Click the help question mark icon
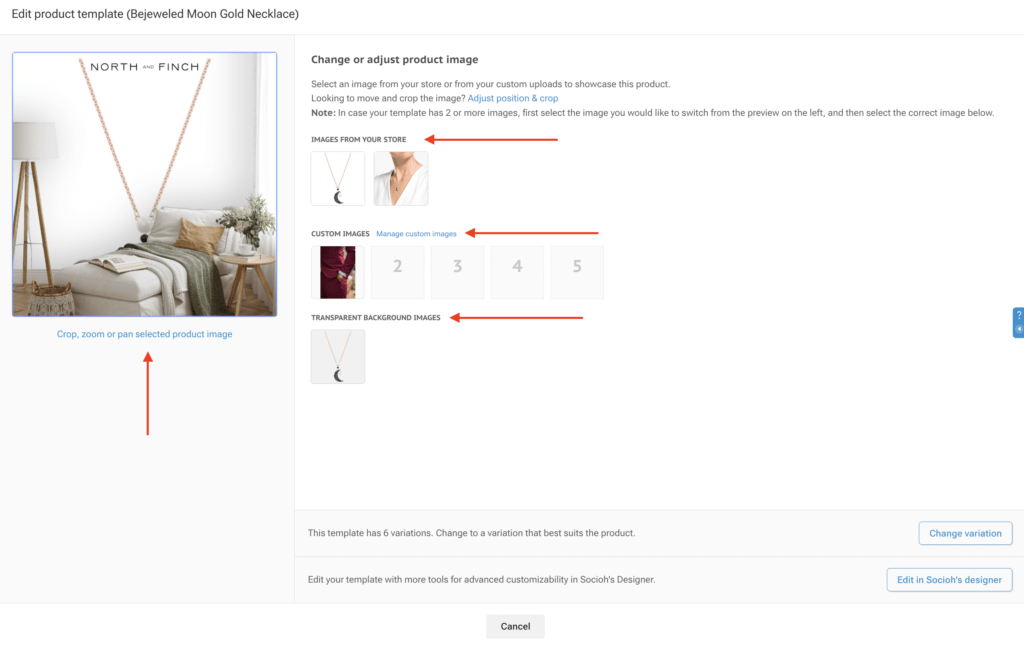 pos(1019,315)
